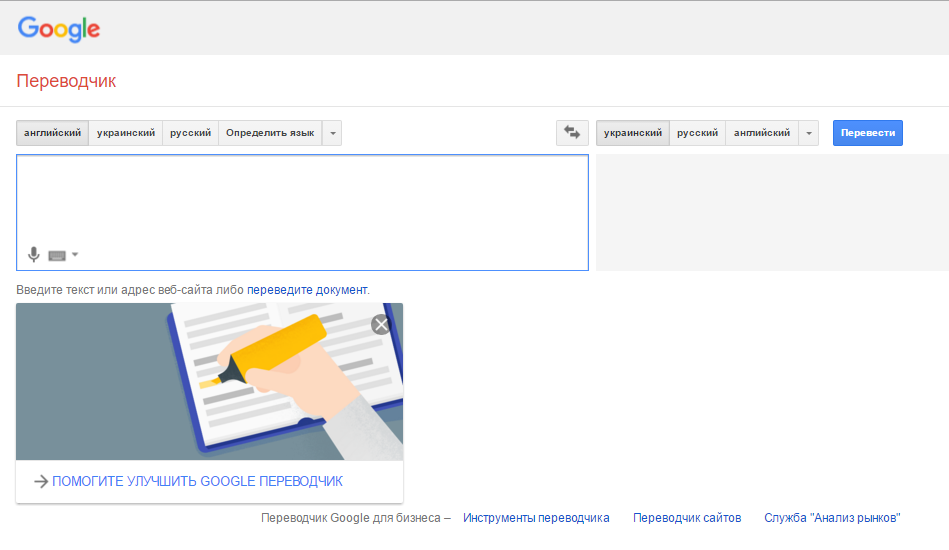The height and width of the screenshot is (550, 949).
Task: Open Служба "Анализ рынков" link
Action: (832, 518)
